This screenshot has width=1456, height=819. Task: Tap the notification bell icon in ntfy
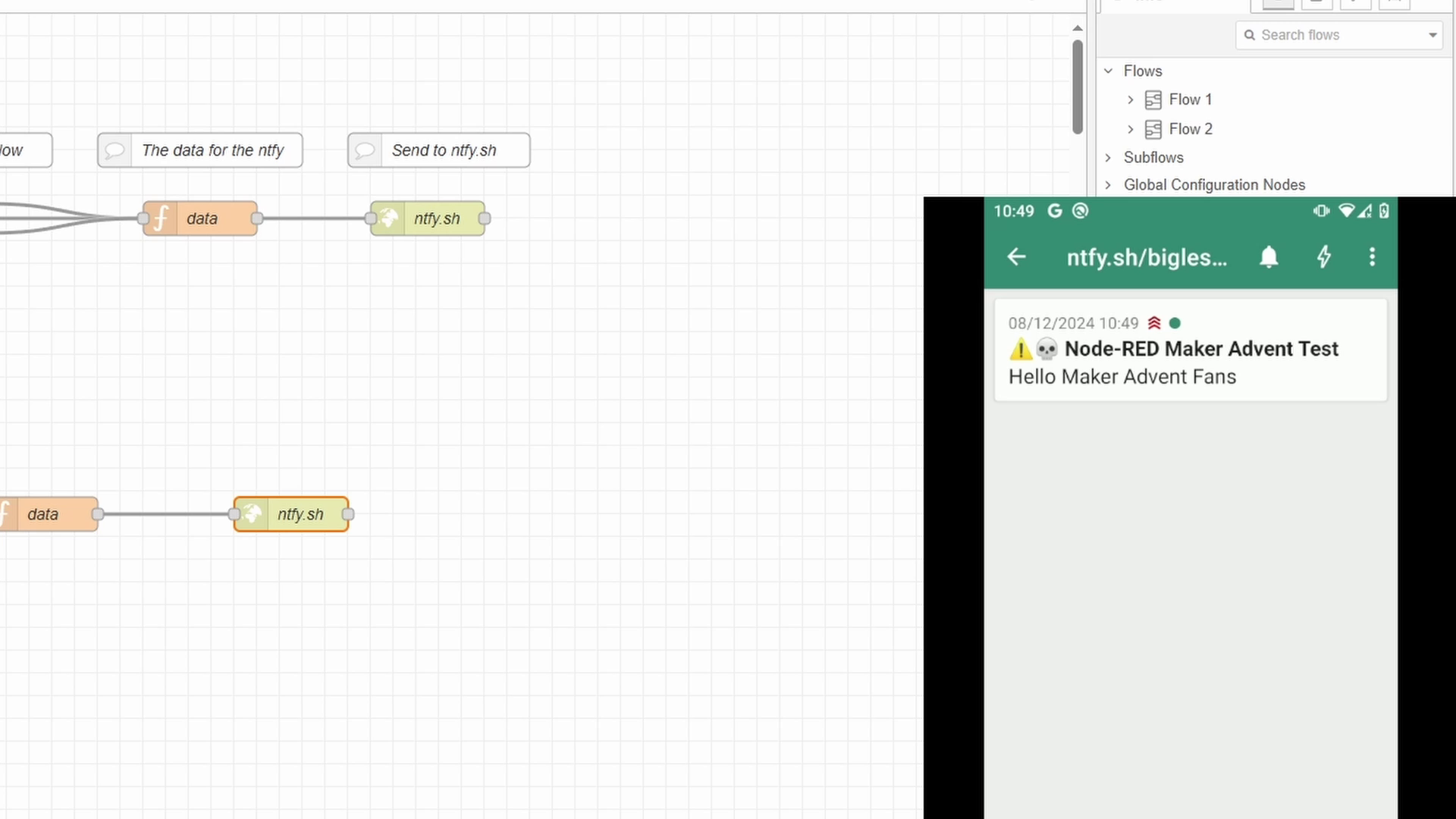click(1269, 257)
